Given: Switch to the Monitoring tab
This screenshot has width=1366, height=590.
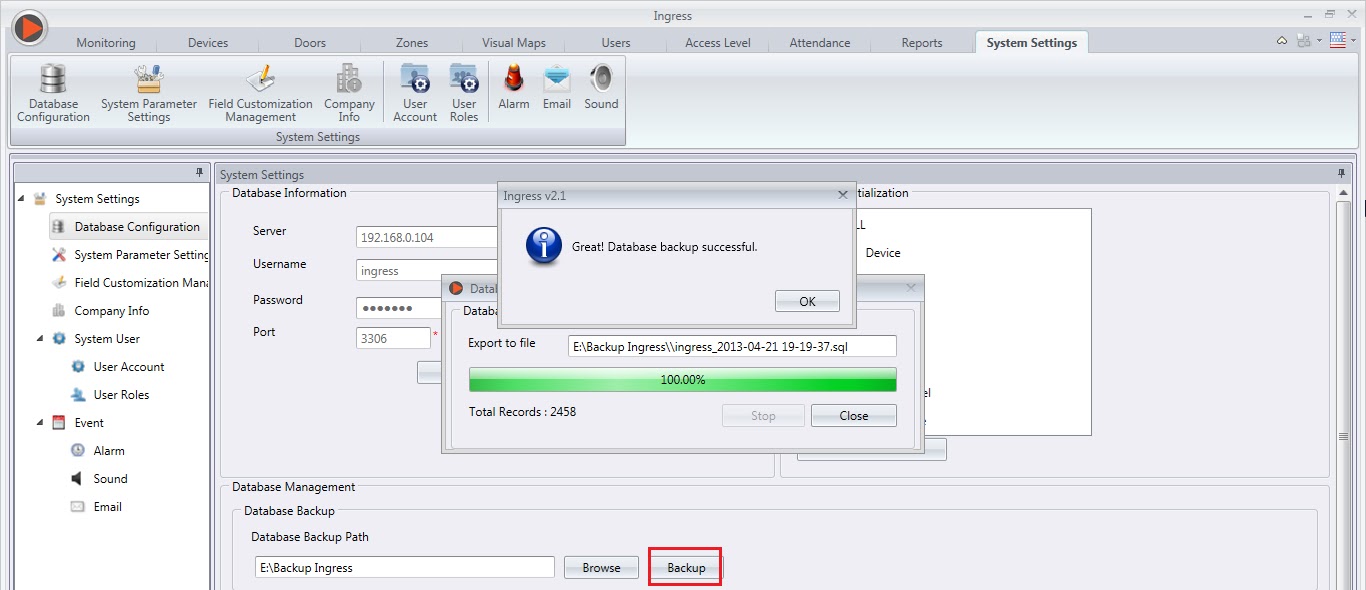Looking at the screenshot, I should coord(106,42).
